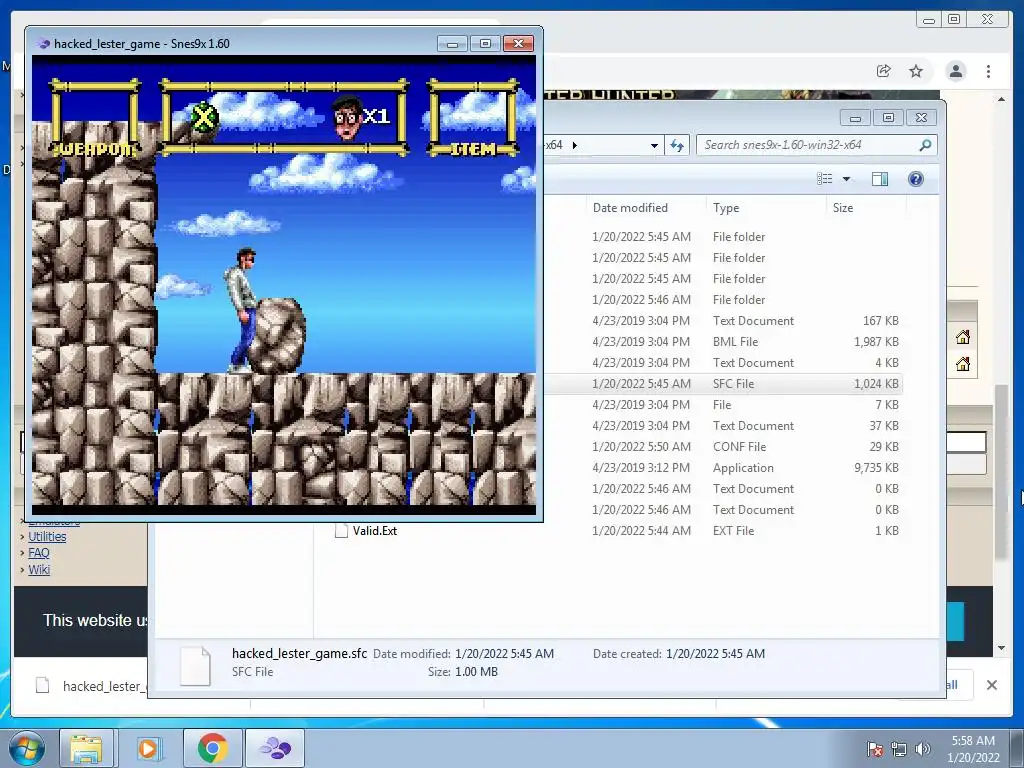This screenshot has height=768, width=1024.
Task: Open the volume speaker tray icon
Action: point(922,748)
